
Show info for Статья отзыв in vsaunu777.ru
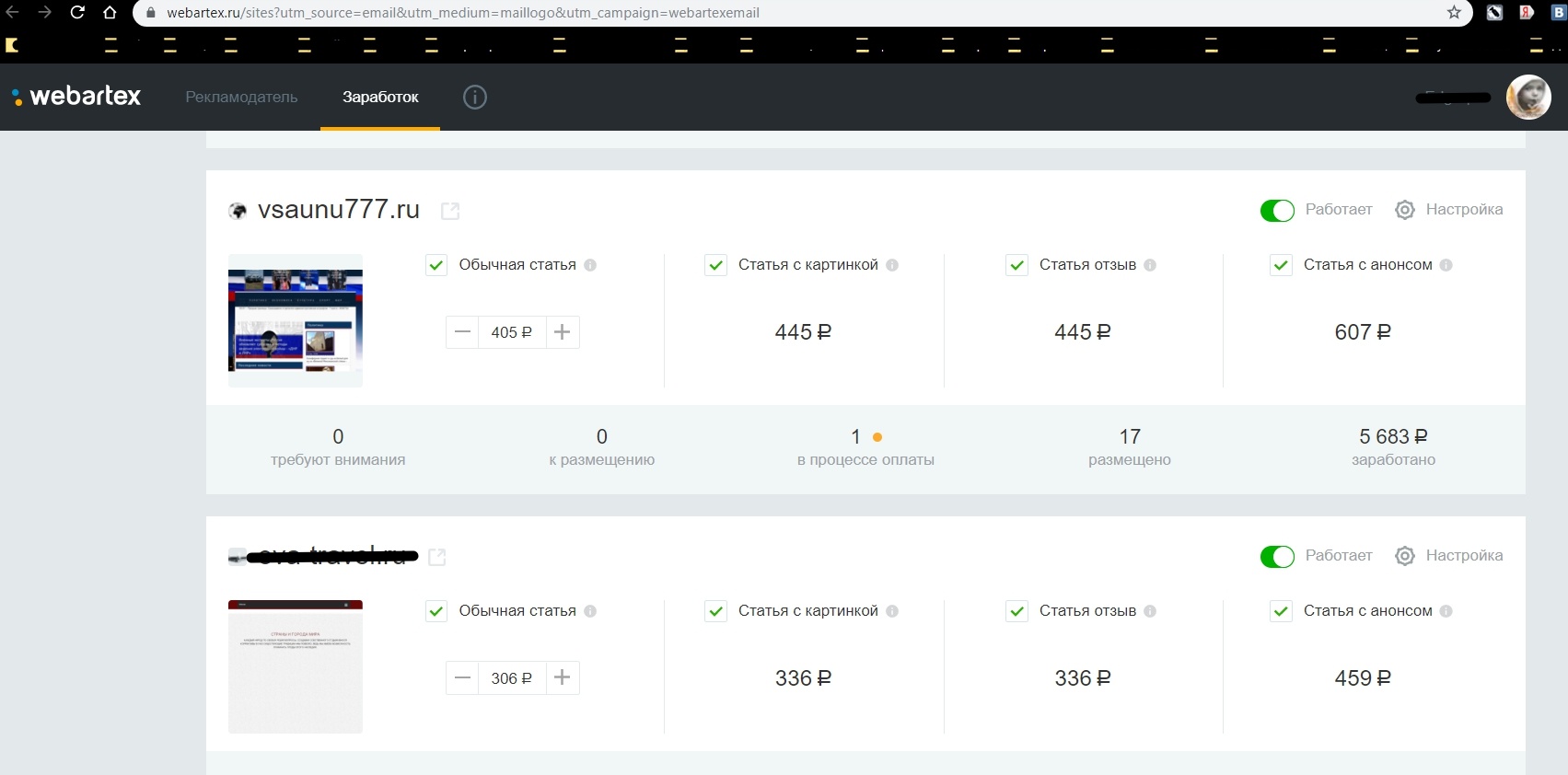1150,265
